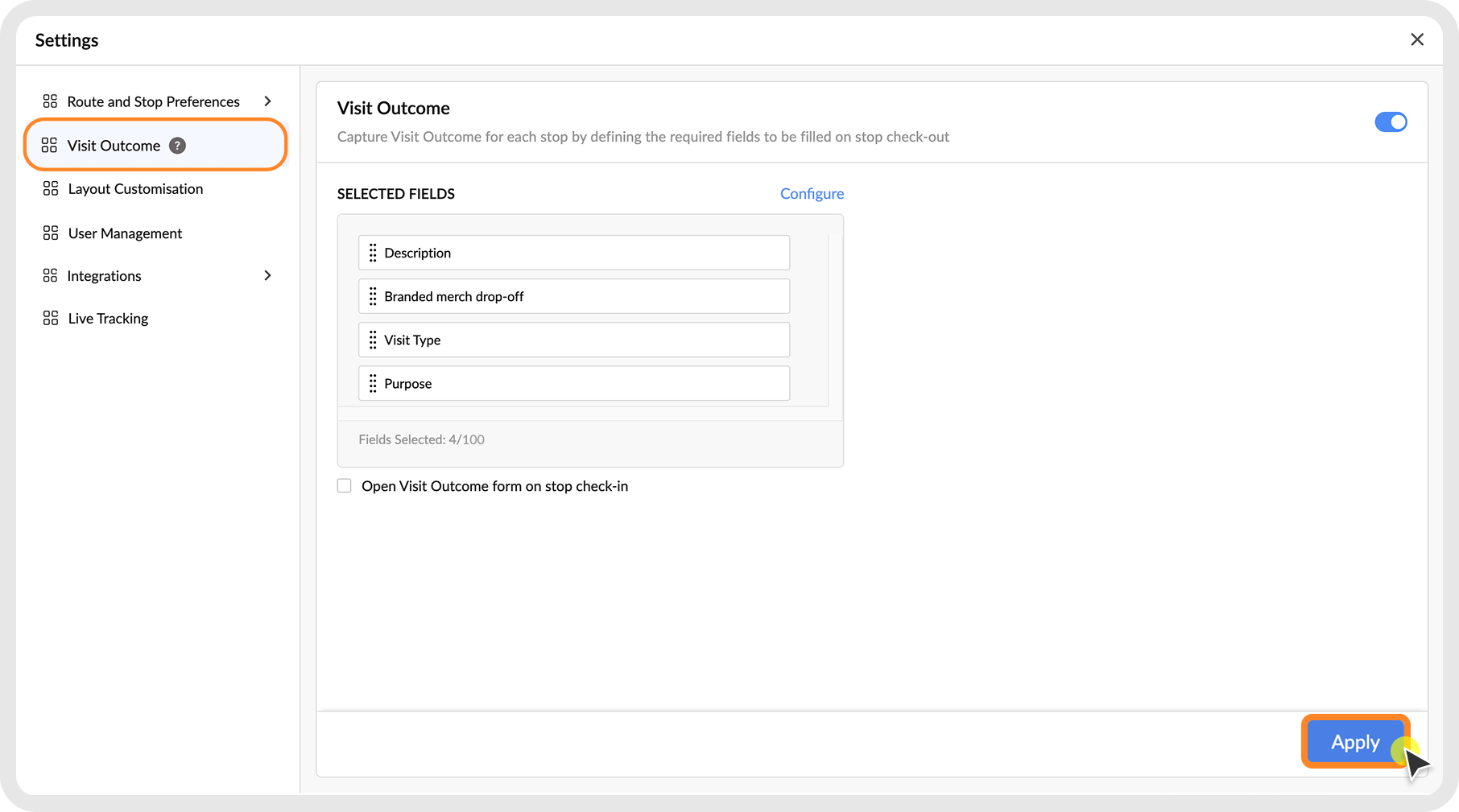Click the Configure link for selected fields
The image size is (1459, 812).
click(812, 193)
